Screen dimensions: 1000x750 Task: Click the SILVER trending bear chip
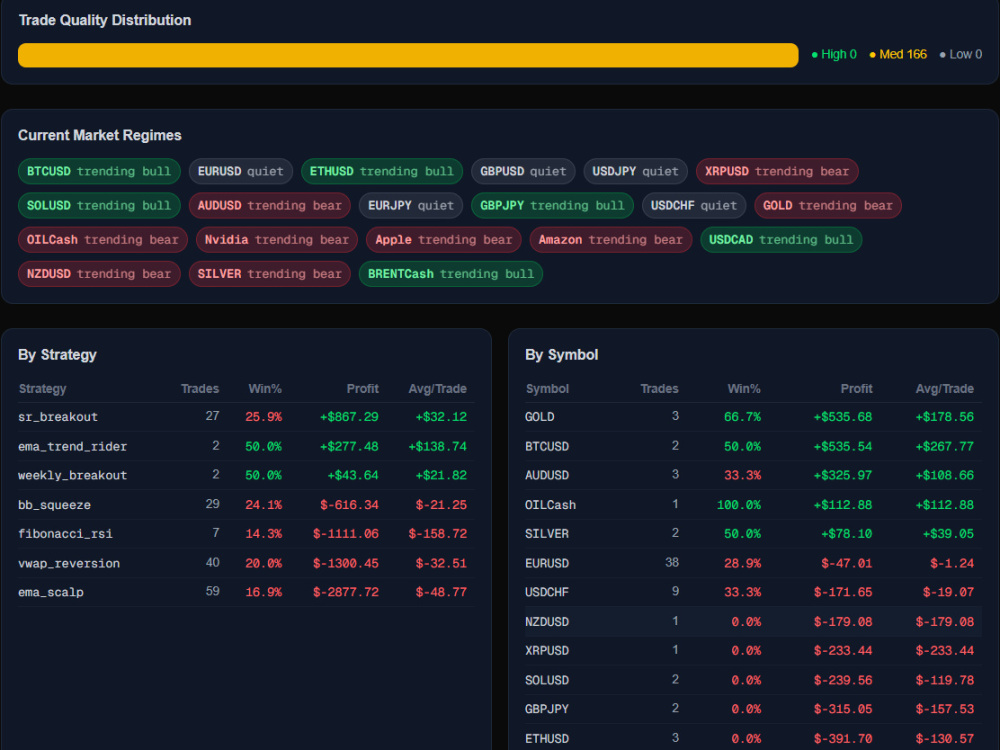[x=269, y=274]
